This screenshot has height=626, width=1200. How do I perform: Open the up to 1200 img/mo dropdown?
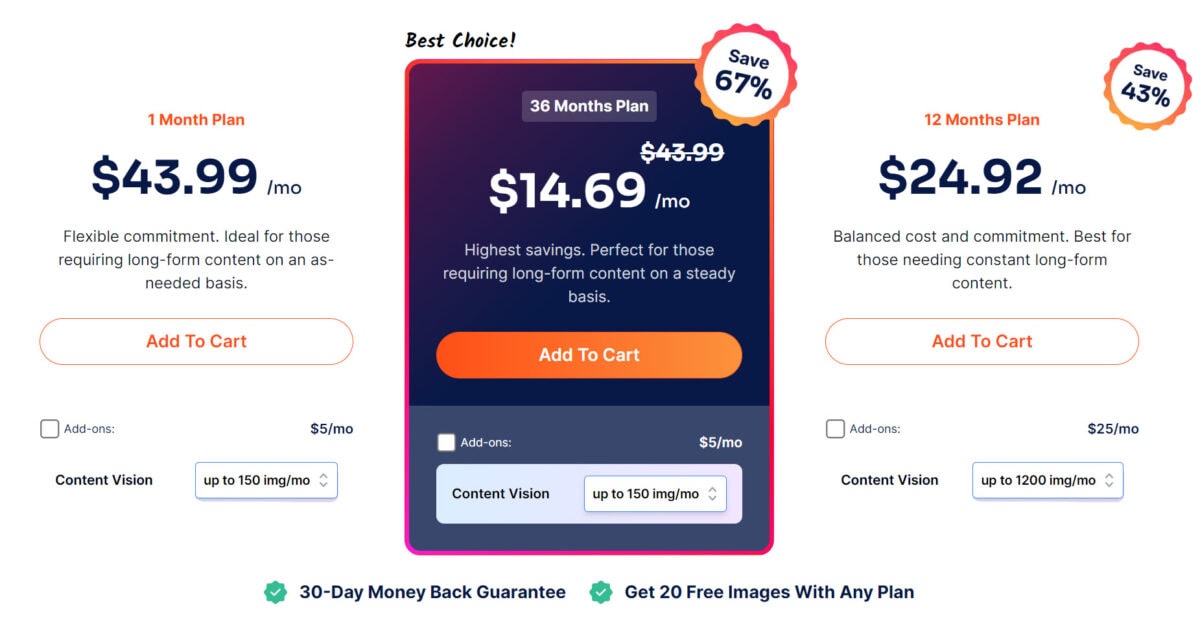(1047, 480)
